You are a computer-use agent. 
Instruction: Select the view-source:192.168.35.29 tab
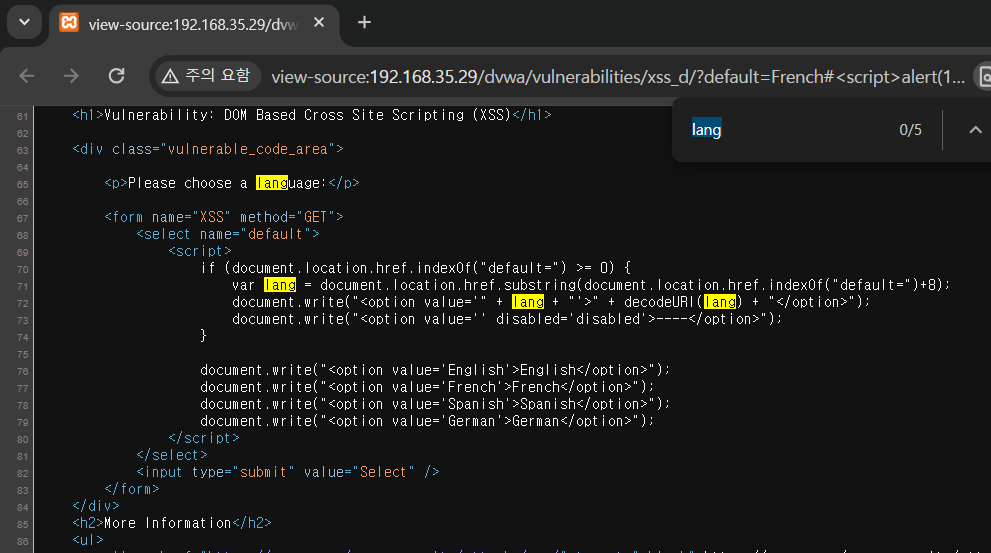coord(192,24)
